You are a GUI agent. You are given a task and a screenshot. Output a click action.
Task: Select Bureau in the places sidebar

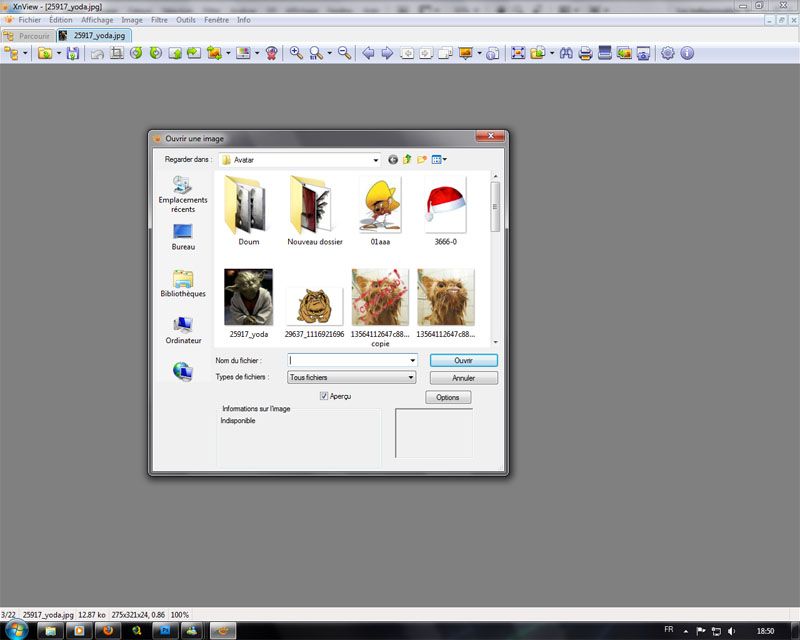click(x=183, y=237)
